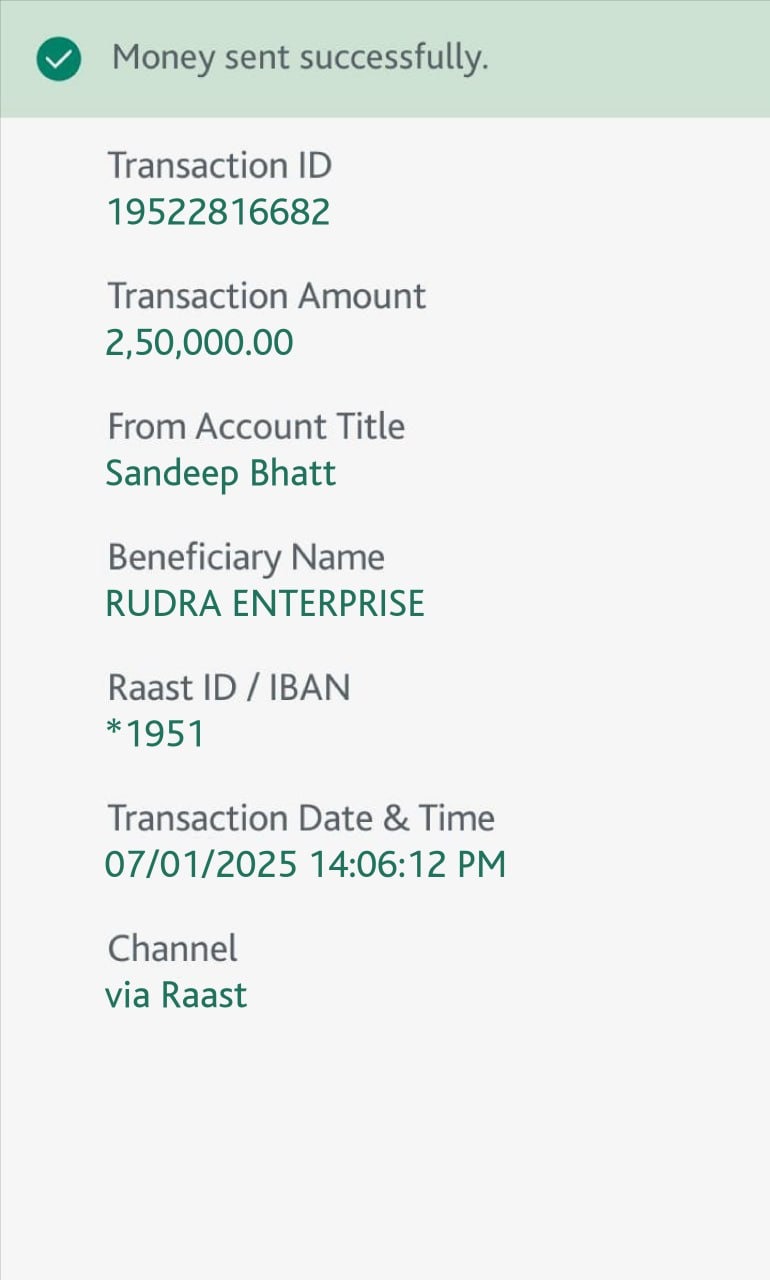Click the Transaction Date & Time label
The image size is (770, 1280).
pos(301,818)
